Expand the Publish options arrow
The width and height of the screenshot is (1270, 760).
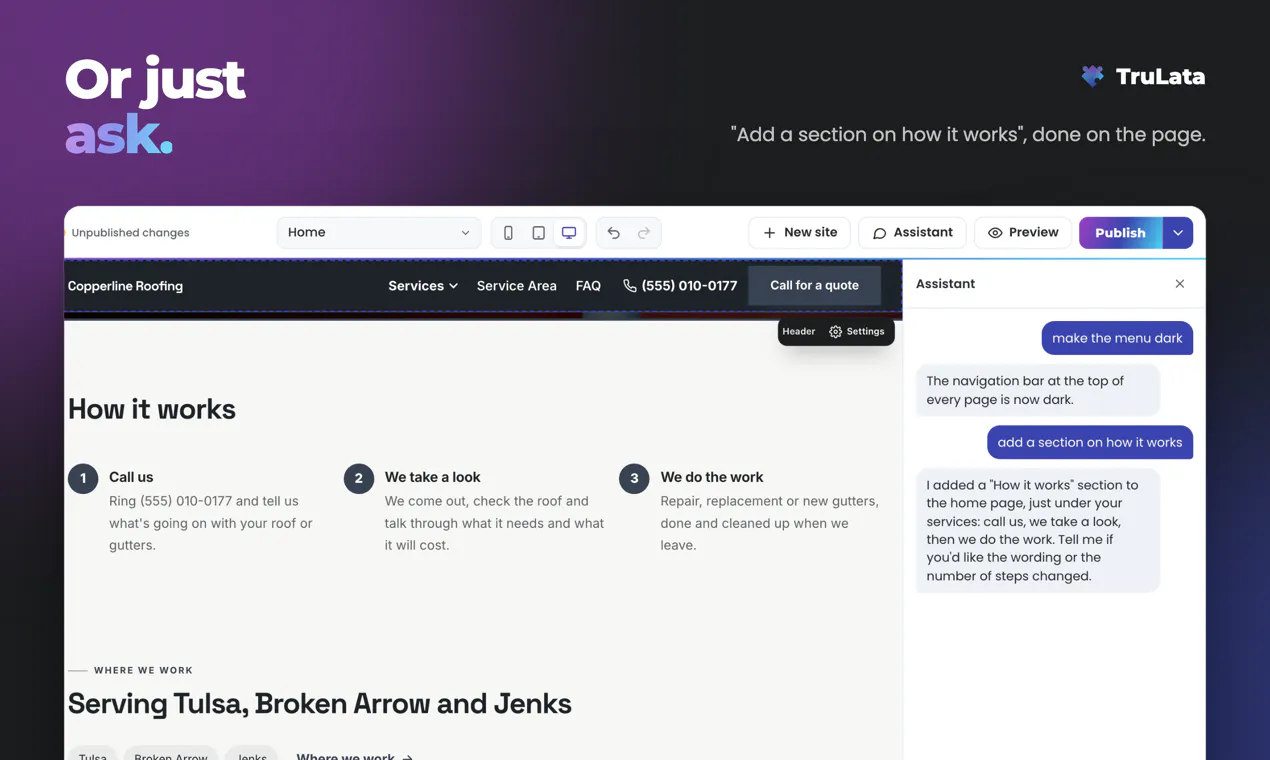pyautogui.click(x=1178, y=232)
